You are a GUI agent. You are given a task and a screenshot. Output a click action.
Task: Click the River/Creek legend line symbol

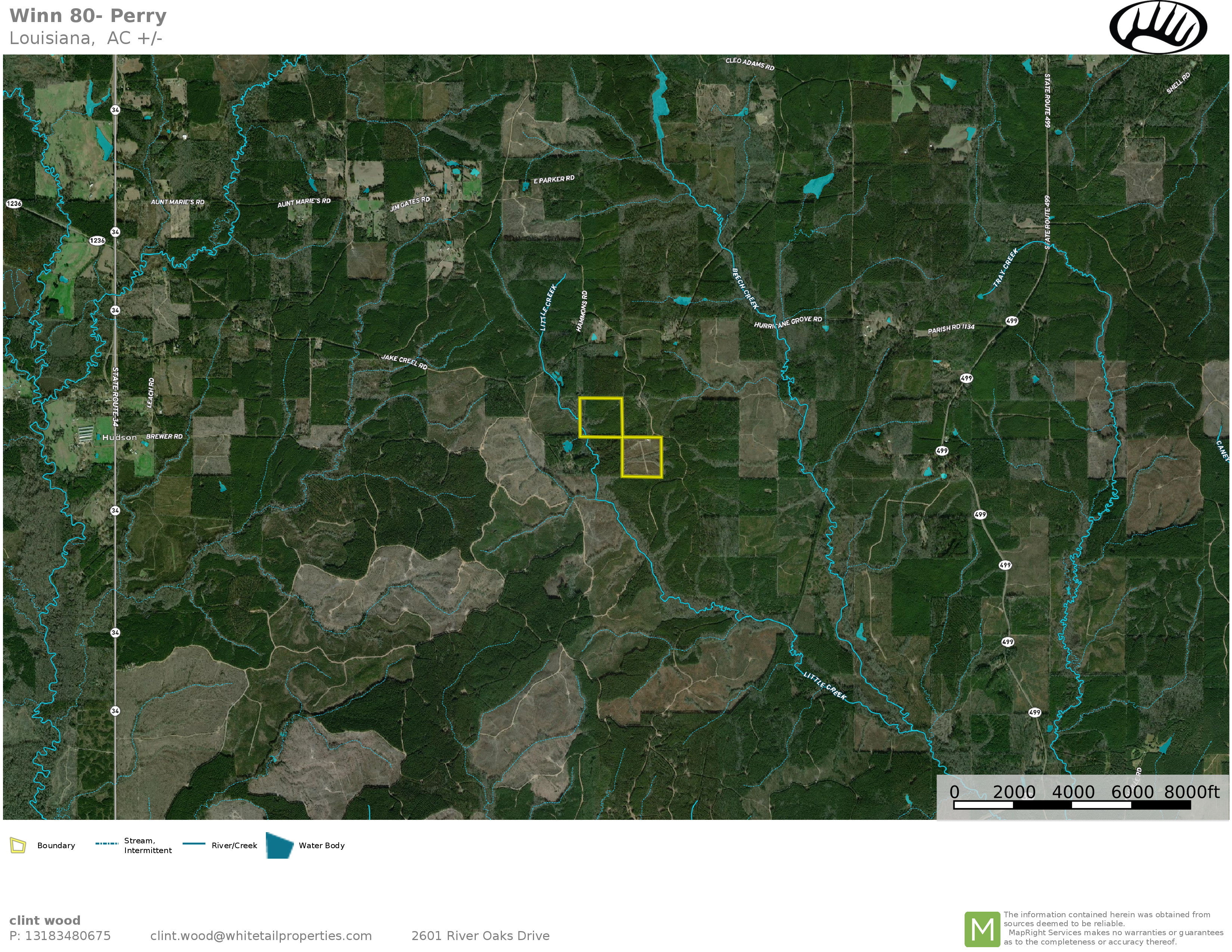(x=194, y=844)
